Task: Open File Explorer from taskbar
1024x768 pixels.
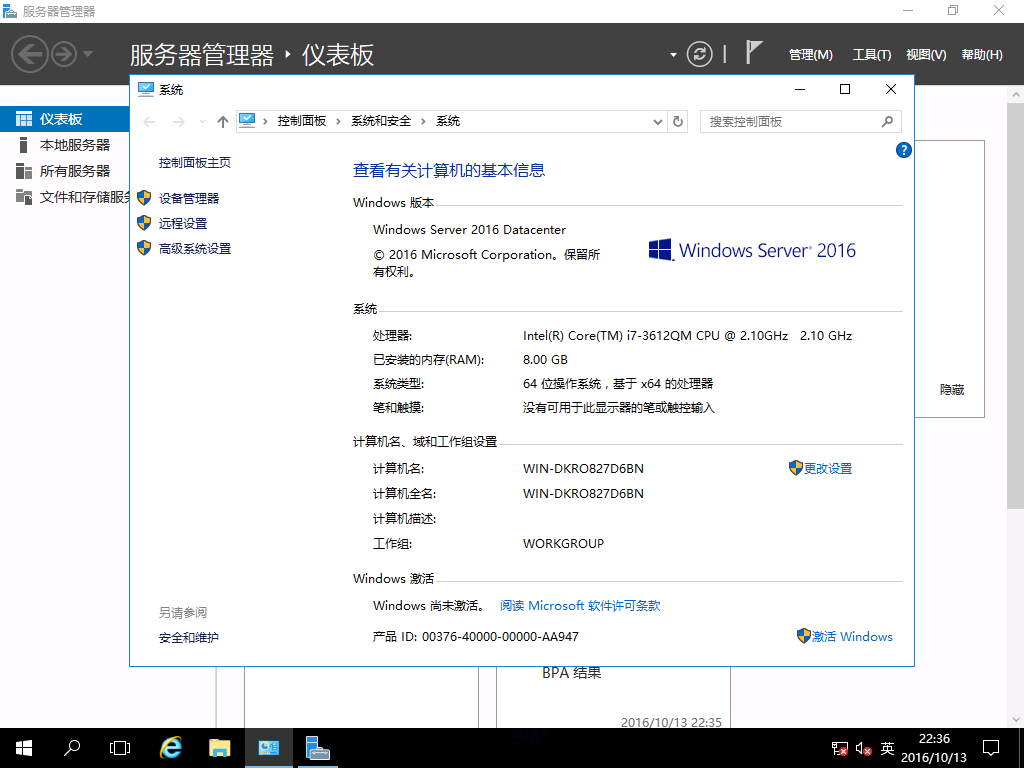Action: pyautogui.click(x=219, y=748)
